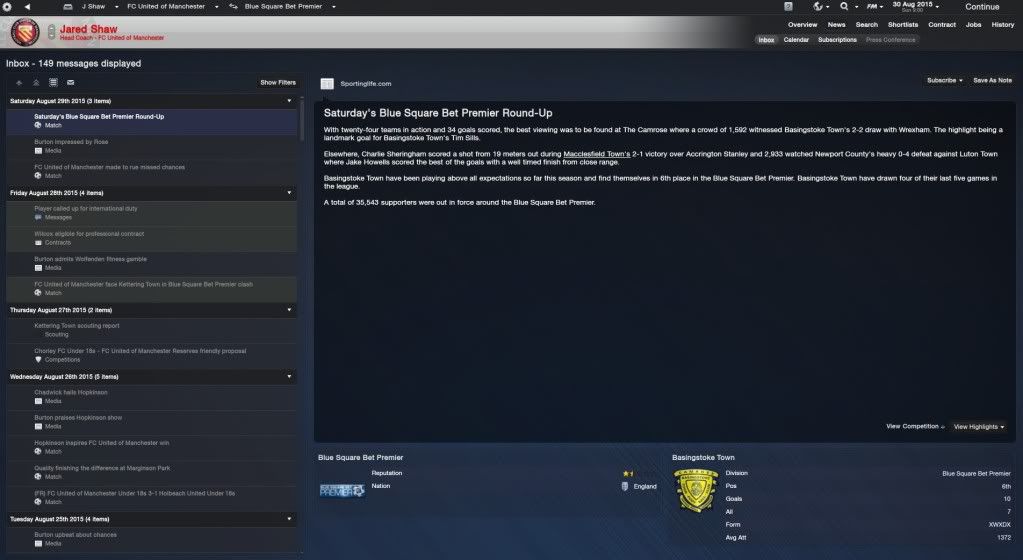Open the FC United of Manchester club badge
1023x560 pixels.
click(25, 33)
